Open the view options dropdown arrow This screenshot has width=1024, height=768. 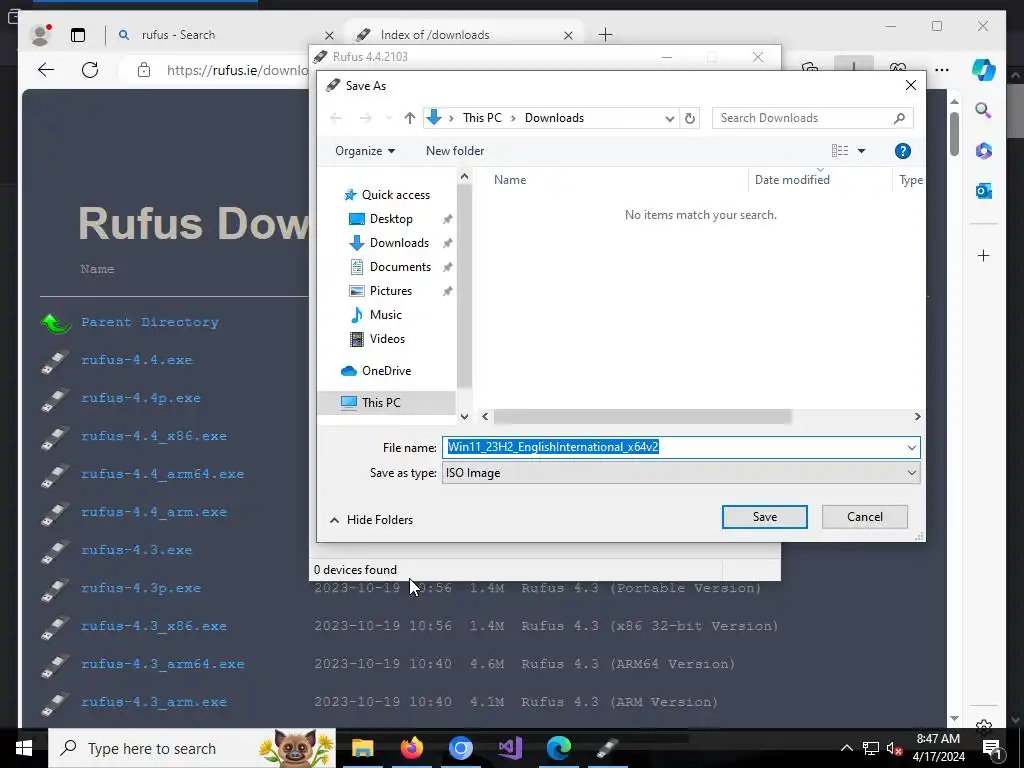tap(861, 151)
